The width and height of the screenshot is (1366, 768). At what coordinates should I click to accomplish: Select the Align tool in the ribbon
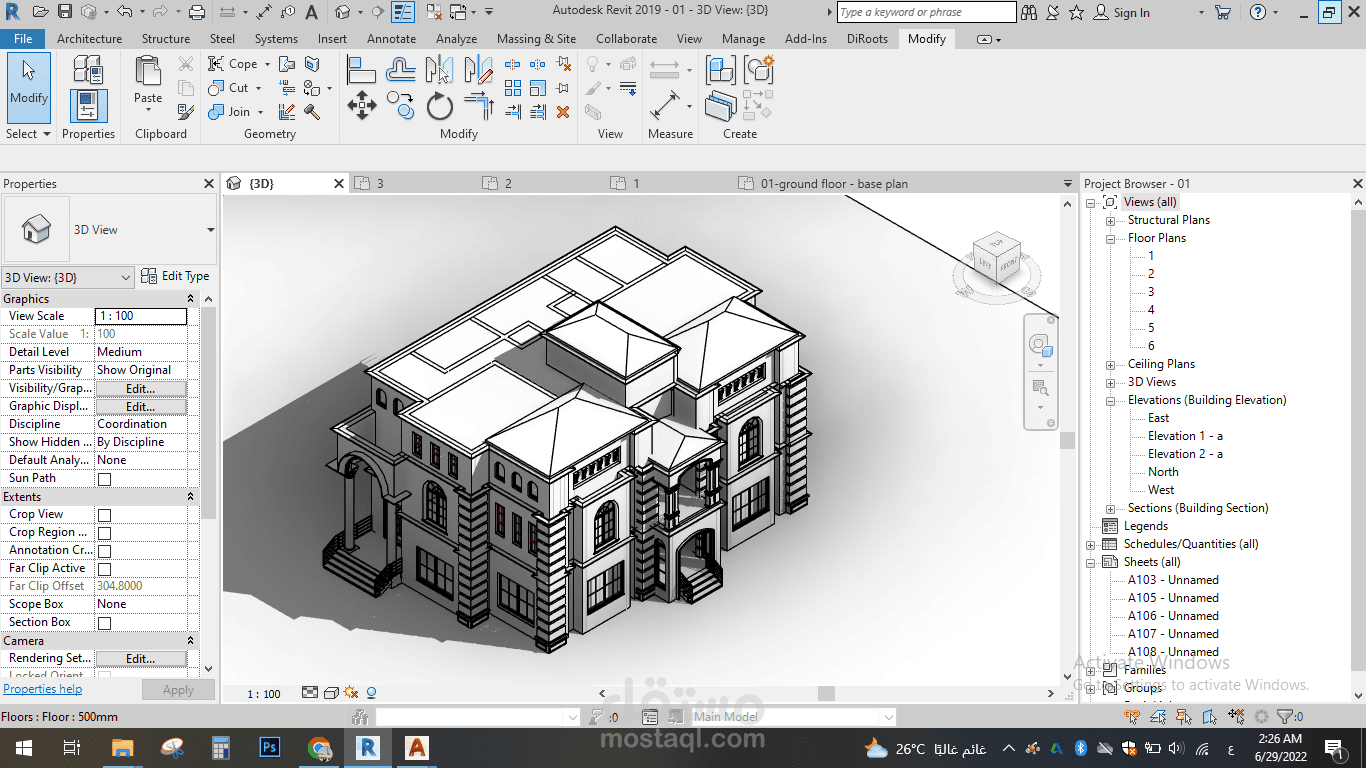click(361, 70)
